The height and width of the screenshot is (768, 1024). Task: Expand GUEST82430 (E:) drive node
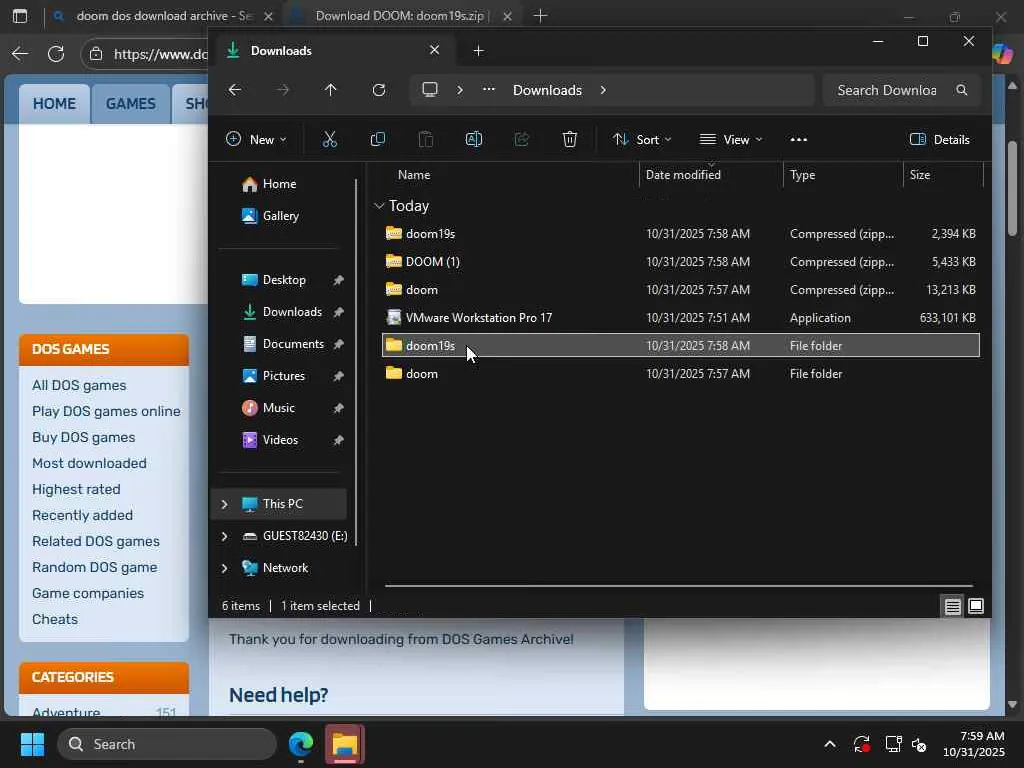[x=224, y=536]
